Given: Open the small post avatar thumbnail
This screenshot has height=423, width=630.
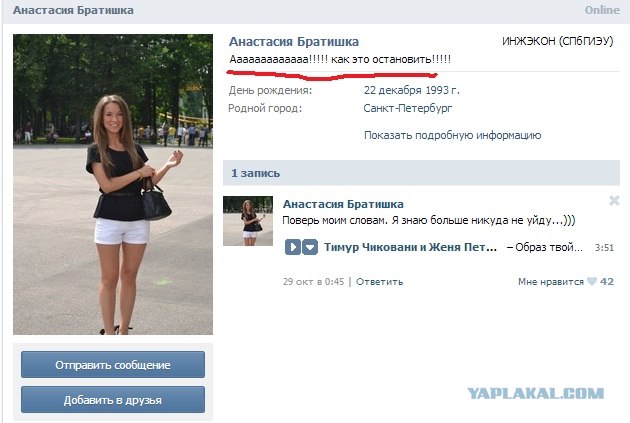Looking at the screenshot, I should (x=248, y=221).
